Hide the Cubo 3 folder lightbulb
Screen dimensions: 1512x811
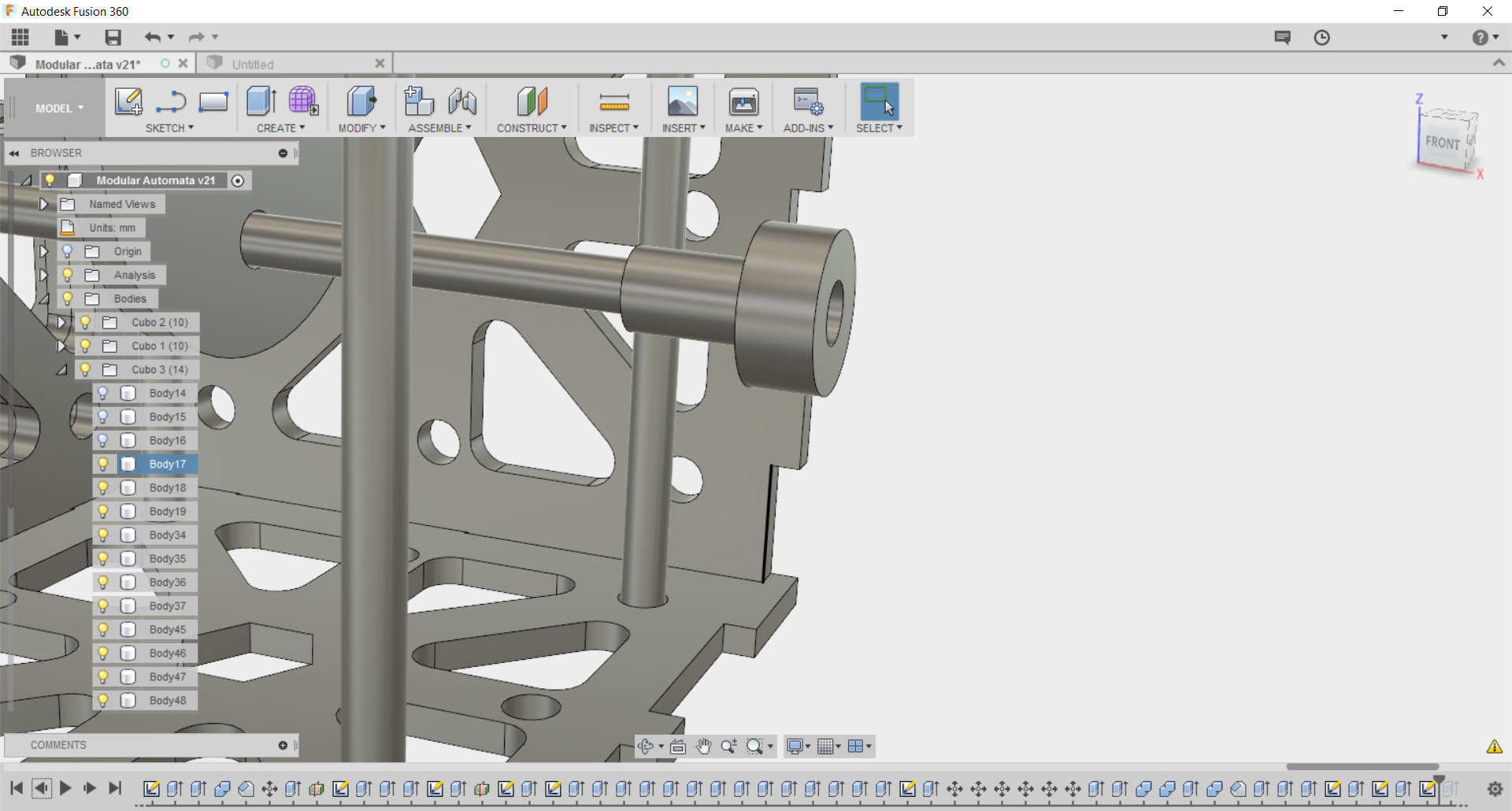click(86, 369)
